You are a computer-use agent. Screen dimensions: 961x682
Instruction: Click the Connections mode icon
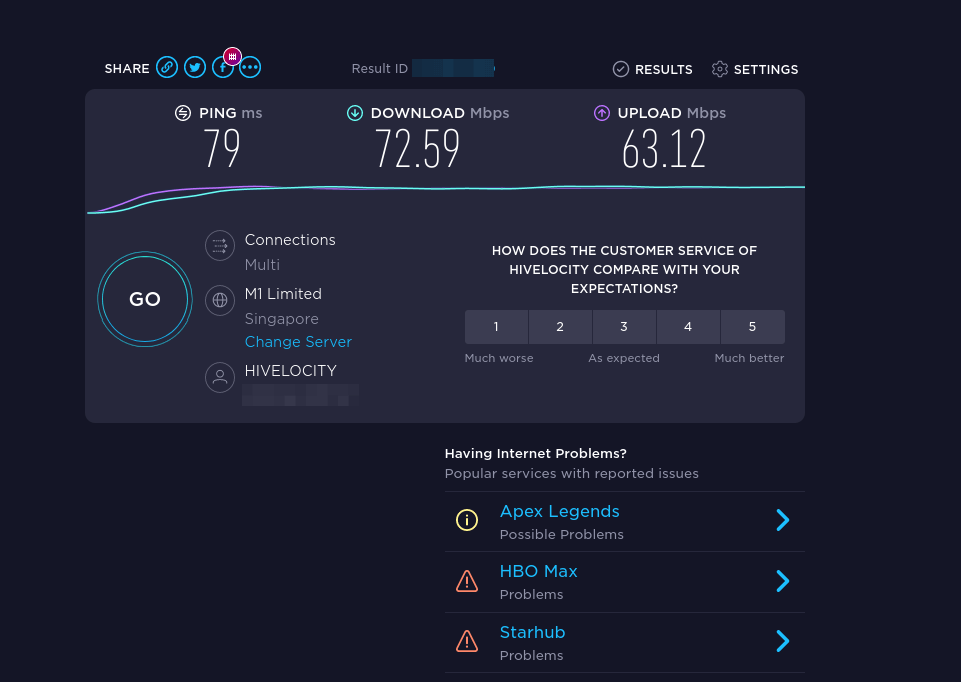[x=220, y=246]
